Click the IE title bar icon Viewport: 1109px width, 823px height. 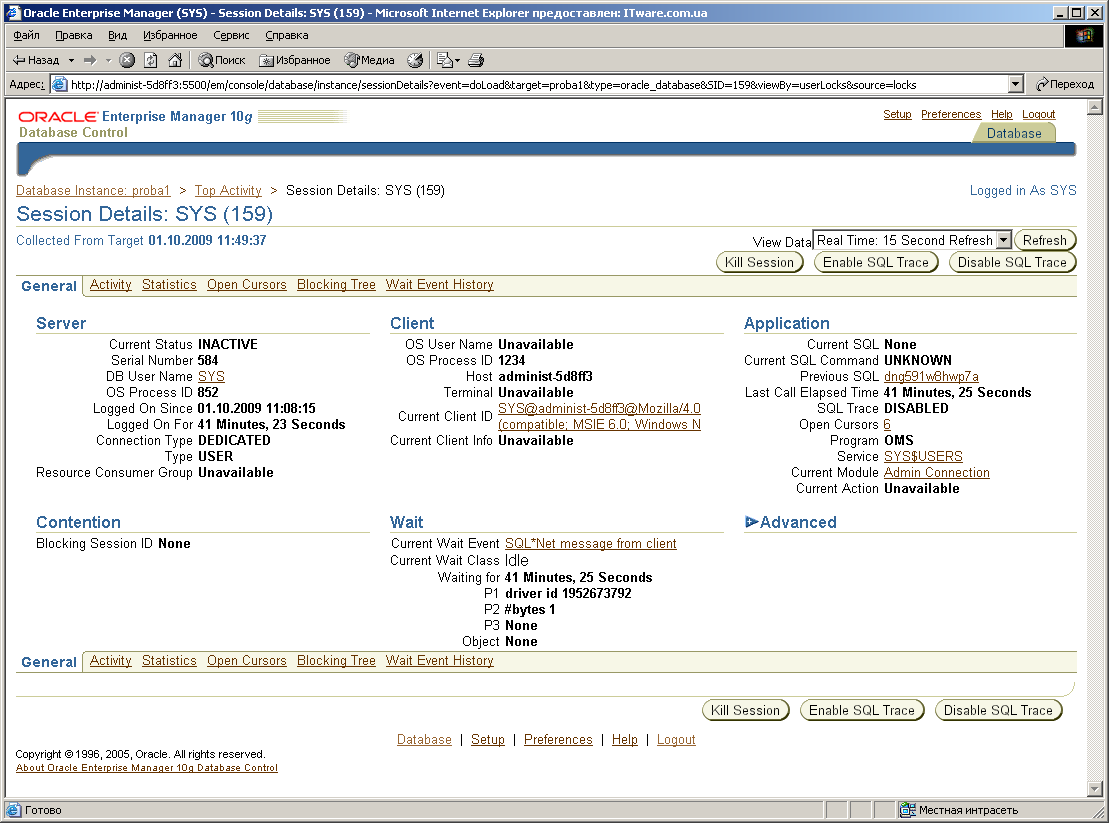tap(12, 13)
